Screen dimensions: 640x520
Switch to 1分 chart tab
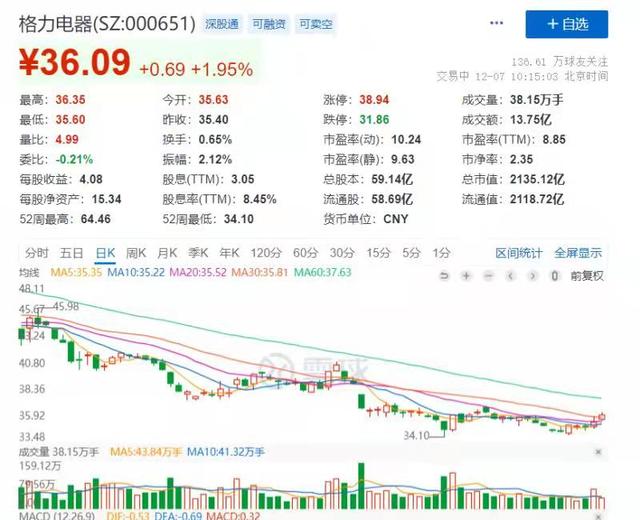[x=441, y=253]
